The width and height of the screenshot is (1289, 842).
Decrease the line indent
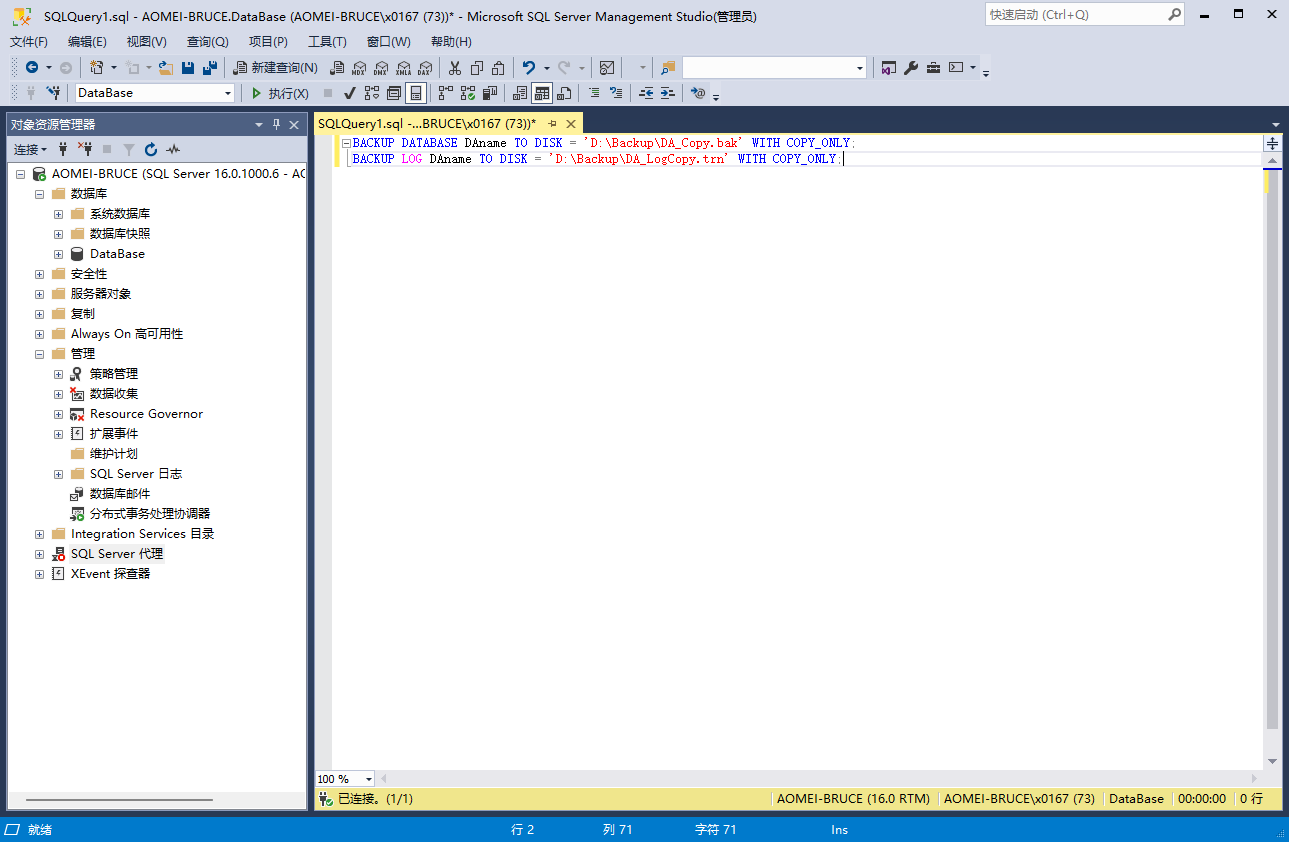coord(646,93)
